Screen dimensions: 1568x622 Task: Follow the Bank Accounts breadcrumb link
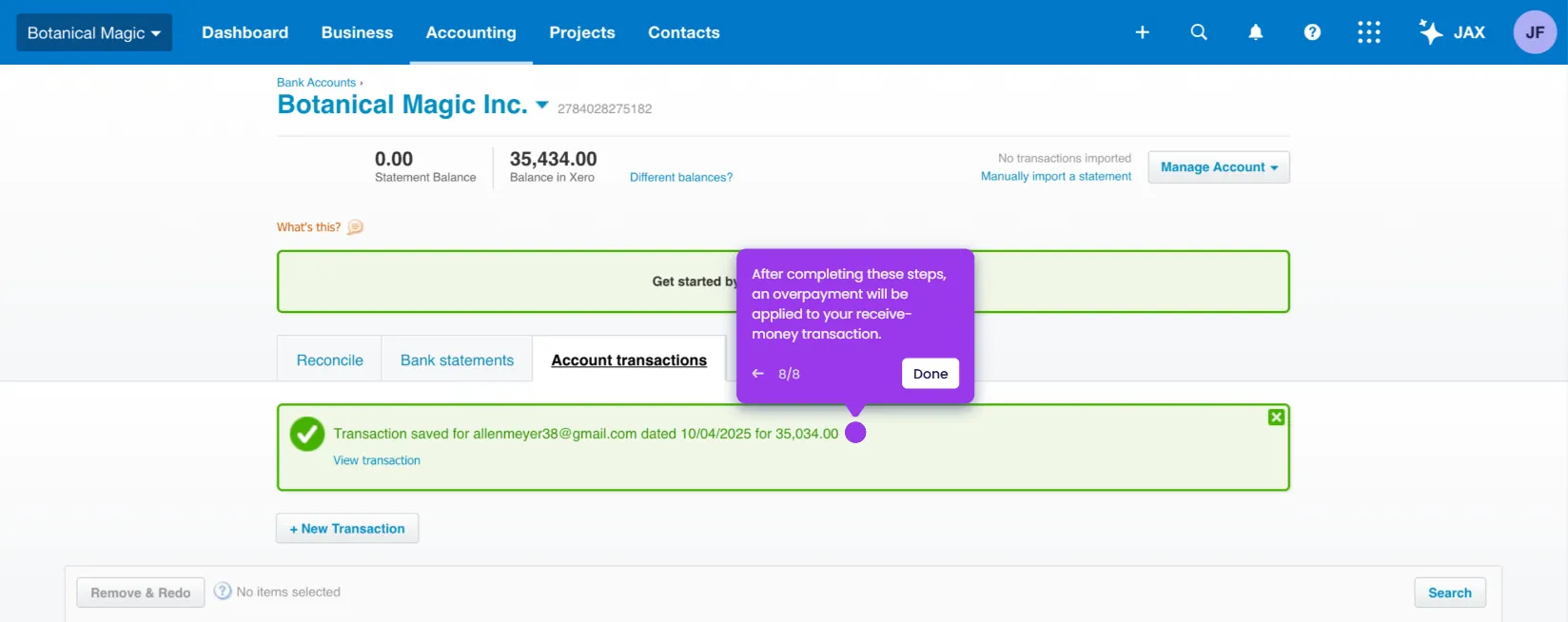316,83
